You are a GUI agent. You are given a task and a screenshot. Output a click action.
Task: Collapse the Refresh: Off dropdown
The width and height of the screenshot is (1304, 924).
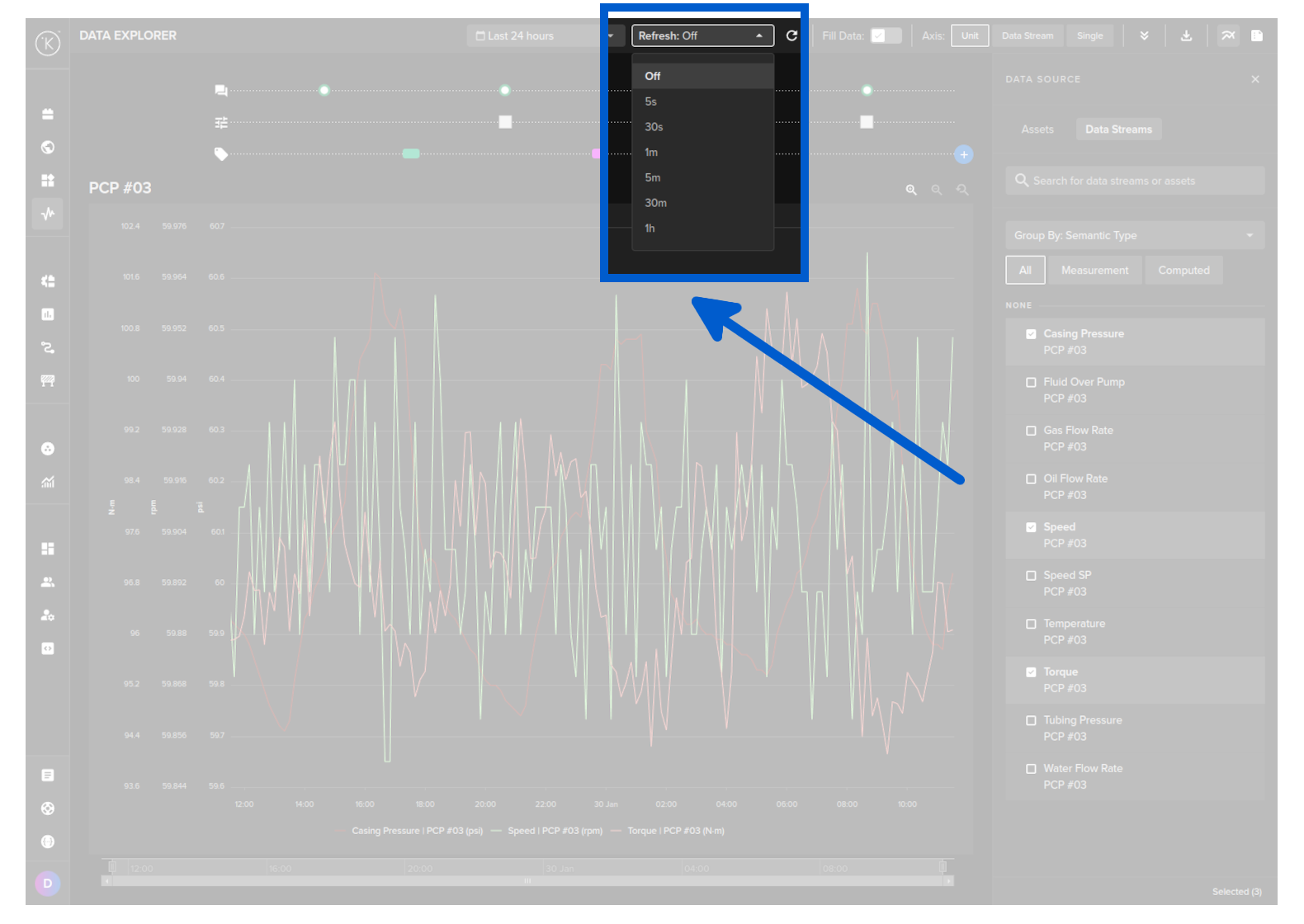coord(702,35)
